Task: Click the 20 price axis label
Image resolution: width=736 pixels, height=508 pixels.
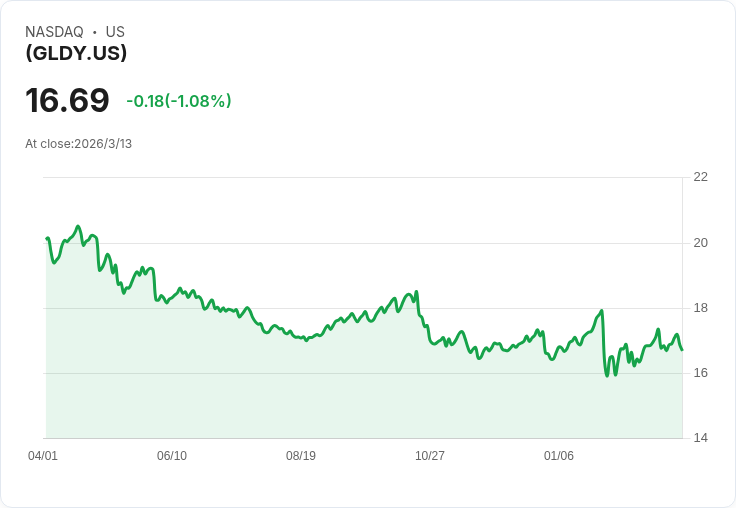Action: tap(700, 243)
